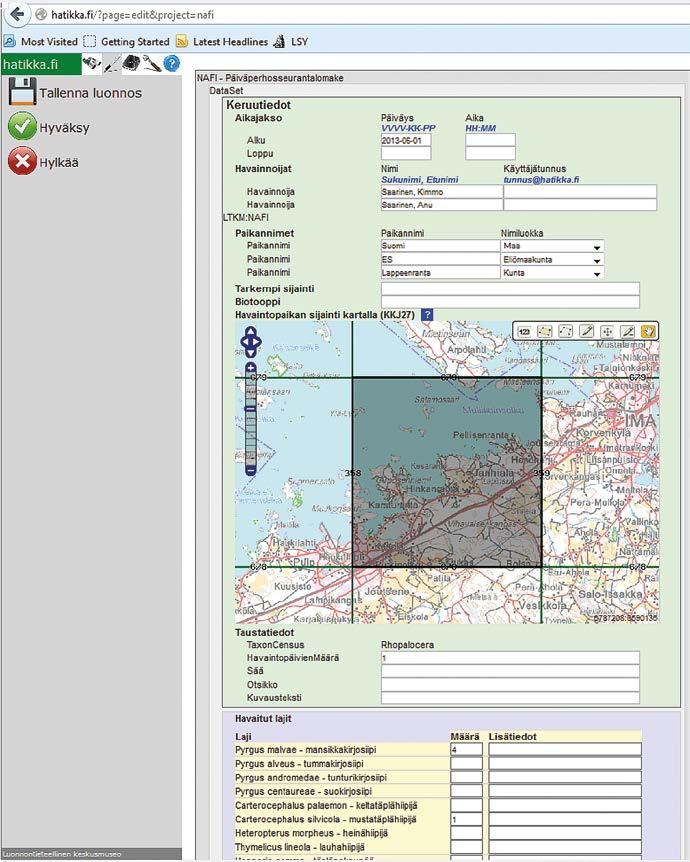Click the highlighted grid square on the map

[446, 472]
